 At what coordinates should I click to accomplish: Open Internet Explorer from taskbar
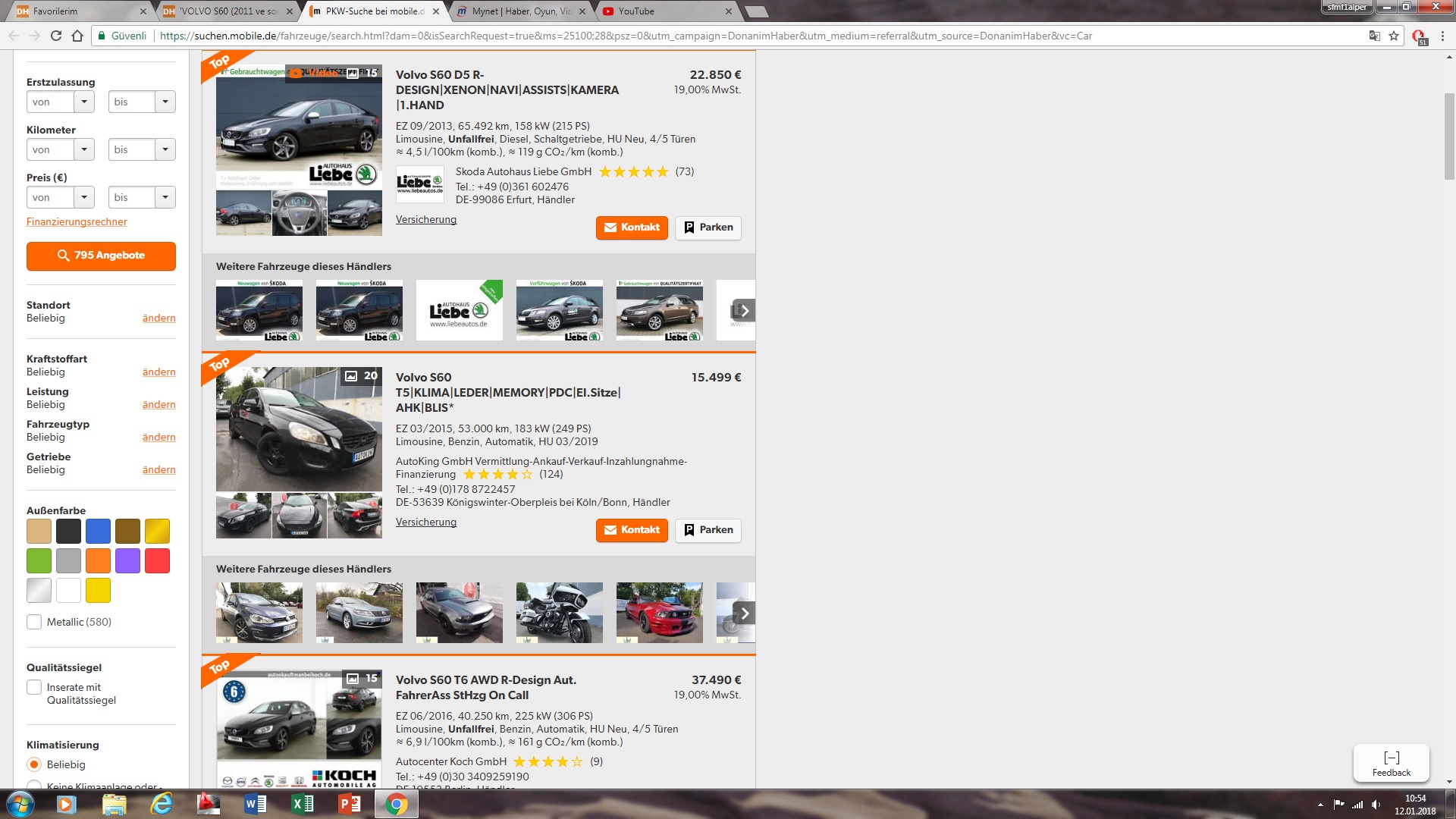click(x=162, y=804)
